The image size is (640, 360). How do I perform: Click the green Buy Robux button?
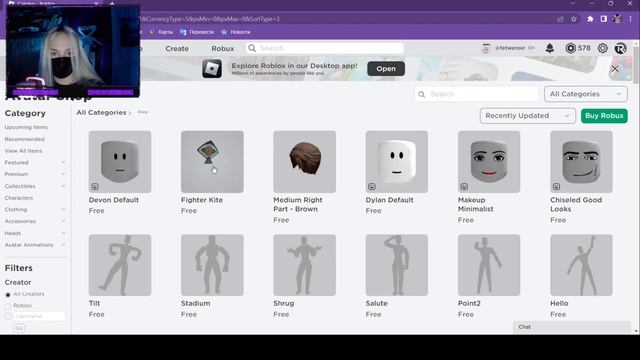[604, 116]
